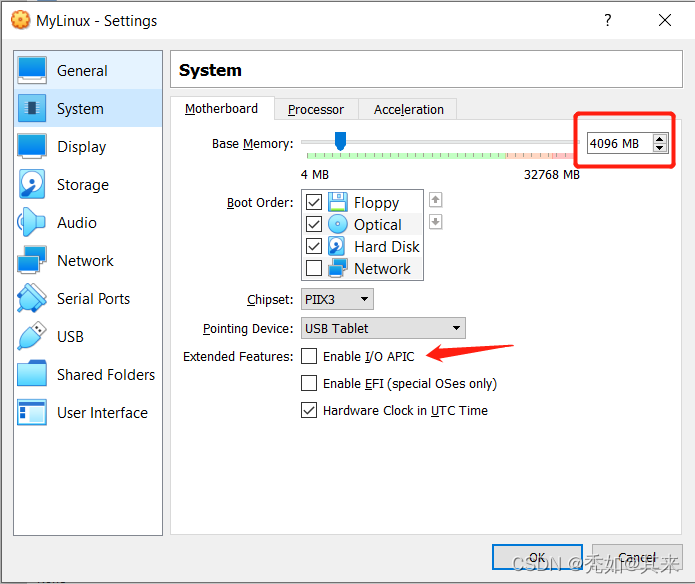Screen dimensions: 695x584
Task: Open the Chipset PIIX3 dropdown
Action: [x=337, y=299]
